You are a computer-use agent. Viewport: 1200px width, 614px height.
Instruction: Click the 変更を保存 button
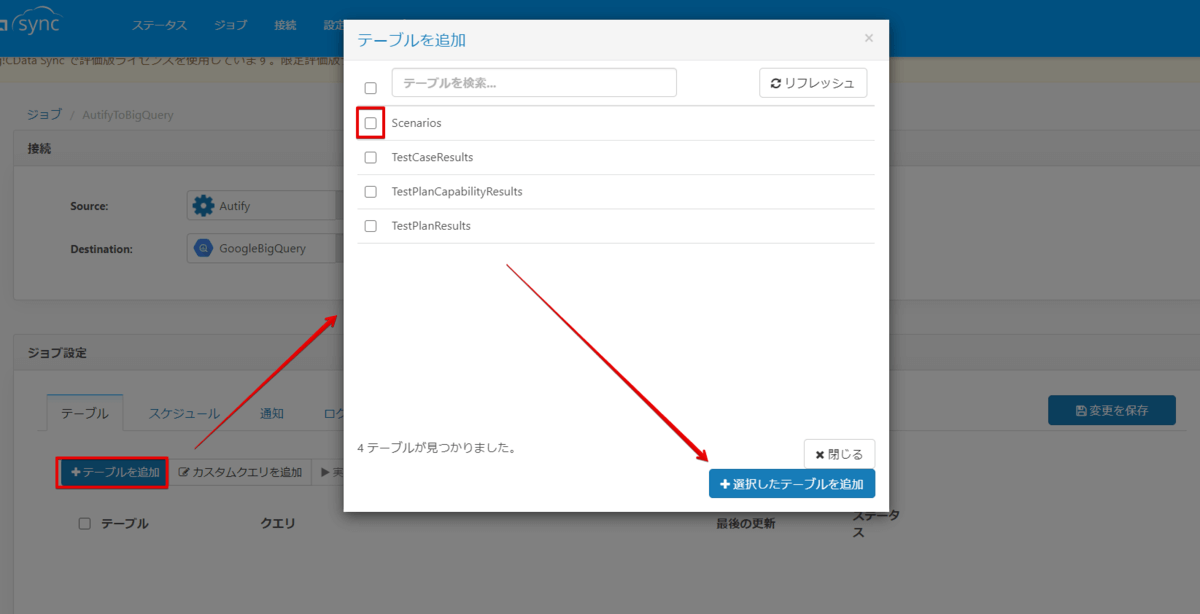1112,410
